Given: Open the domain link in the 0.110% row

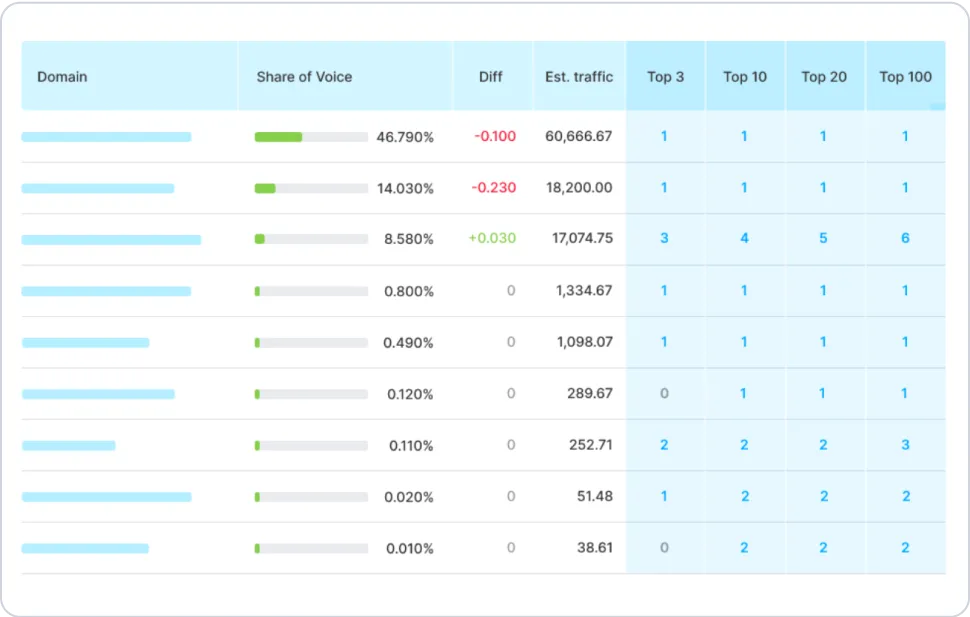Looking at the screenshot, I should click(x=68, y=445).
